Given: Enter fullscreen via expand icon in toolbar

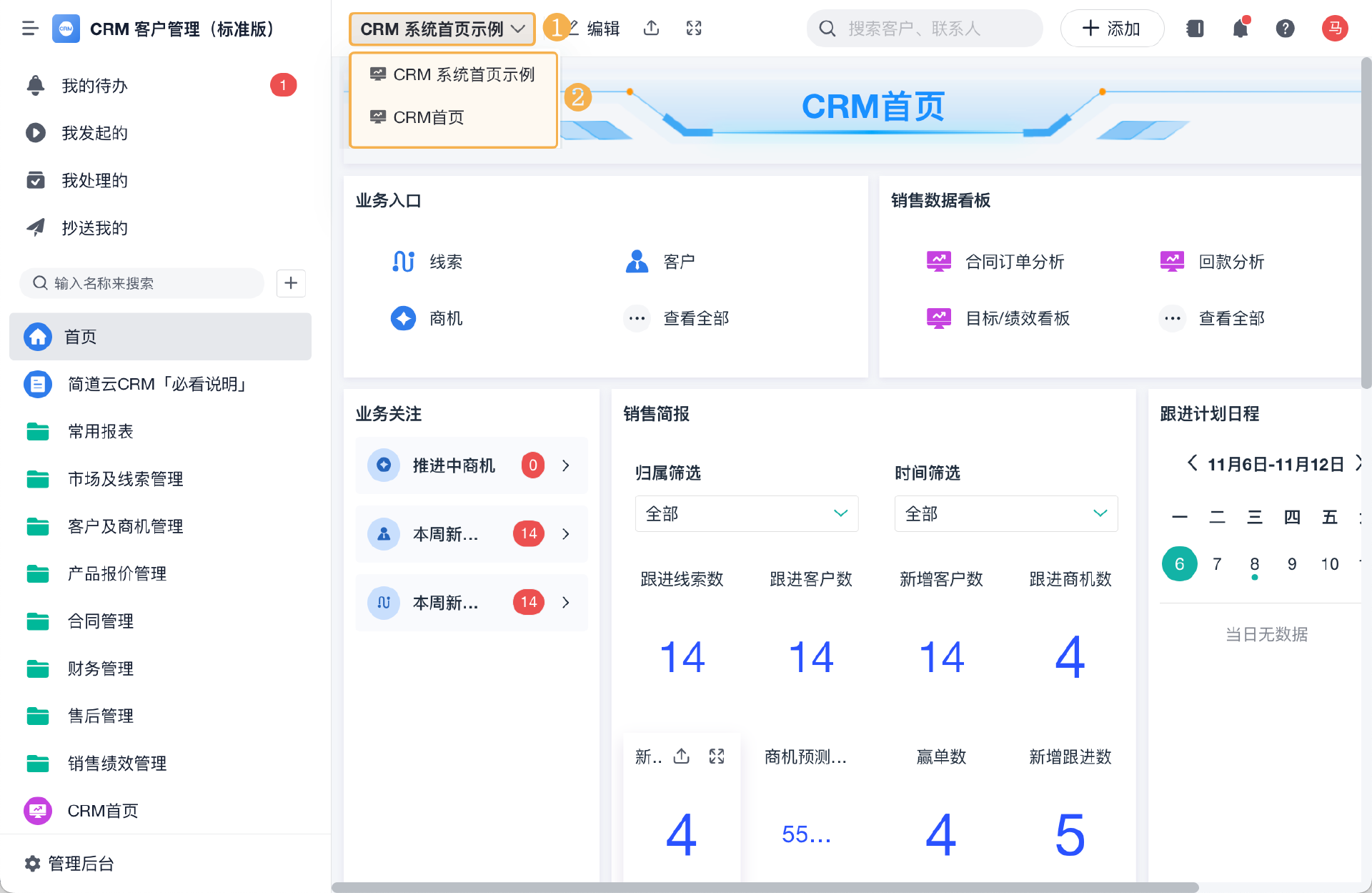Looking at the screenshot, I should point(694,29).
